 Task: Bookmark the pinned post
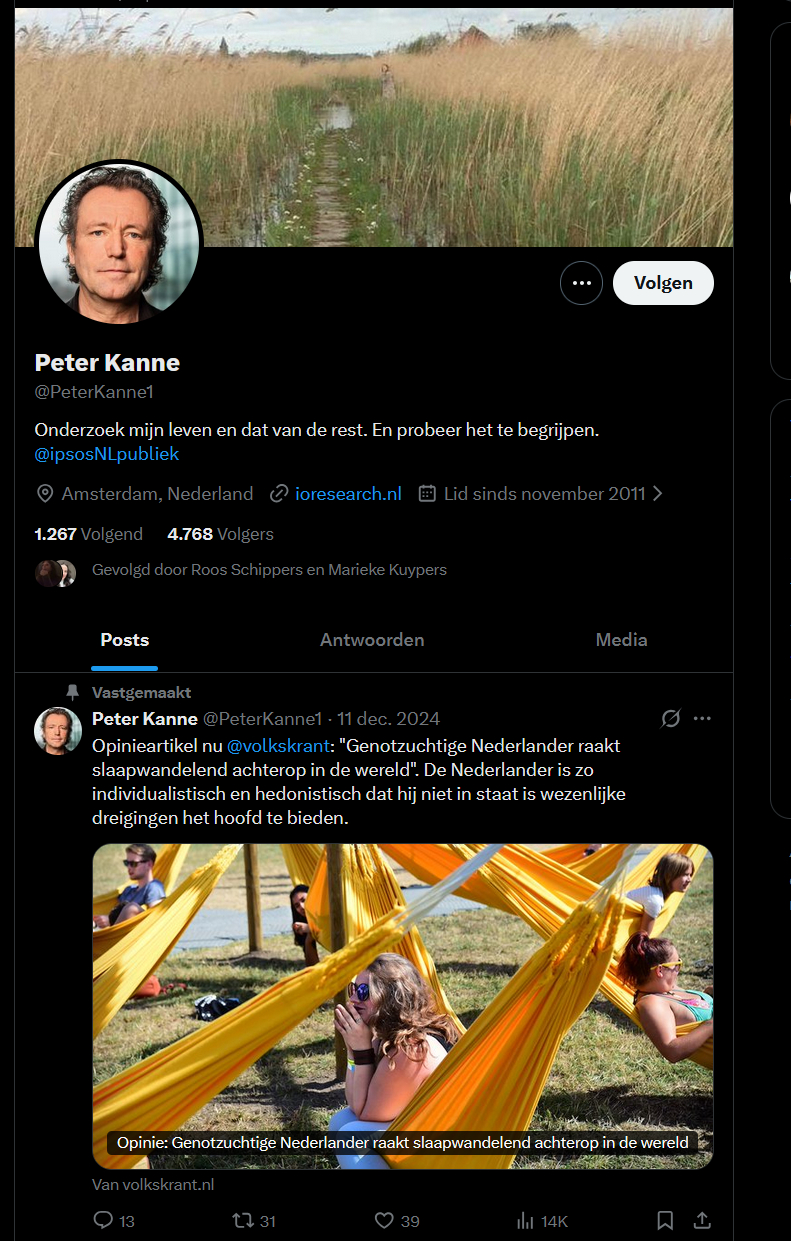point(665,1220)
